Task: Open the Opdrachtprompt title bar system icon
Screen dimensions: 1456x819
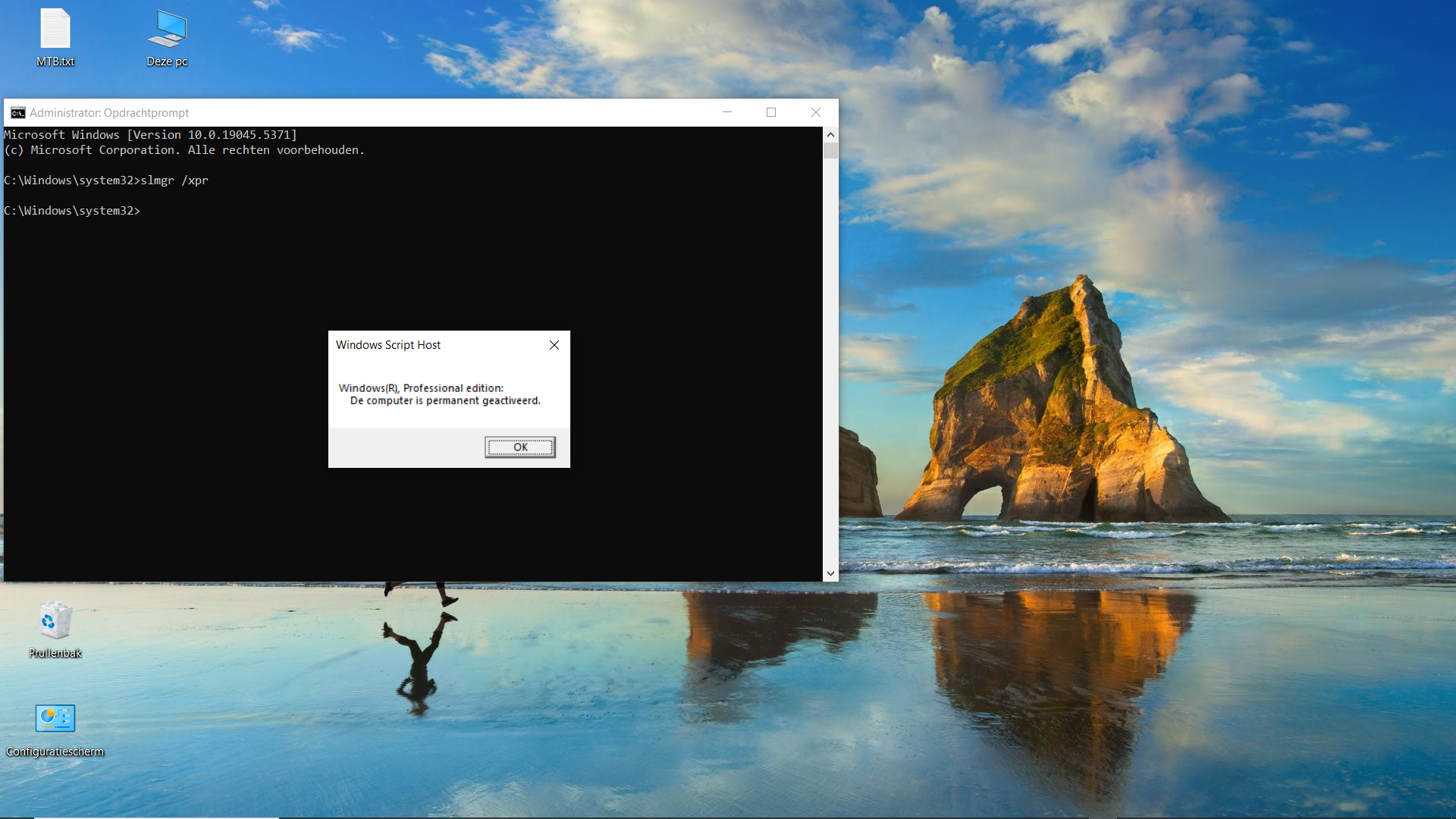Action: tap(18, 113)
